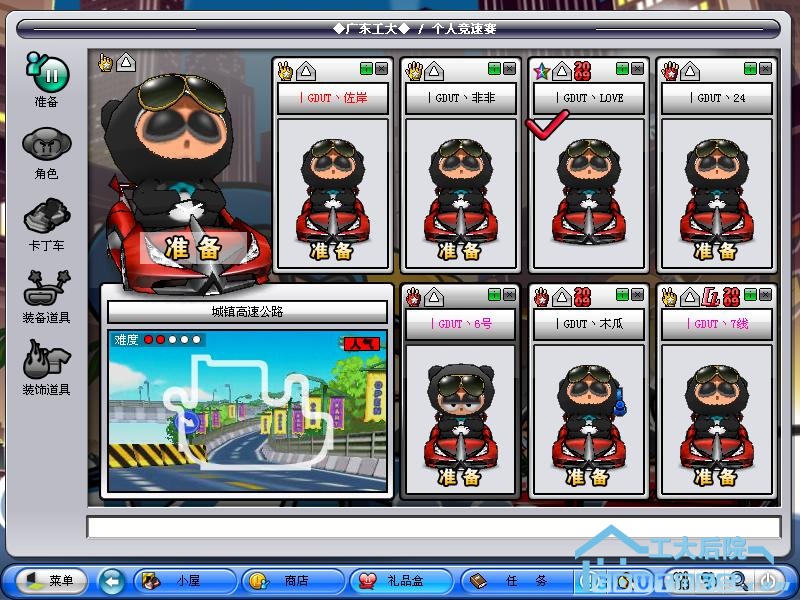Click the track map preview image
The width and height of the screenshot is (800, 600).
click(x=247, y=420)
